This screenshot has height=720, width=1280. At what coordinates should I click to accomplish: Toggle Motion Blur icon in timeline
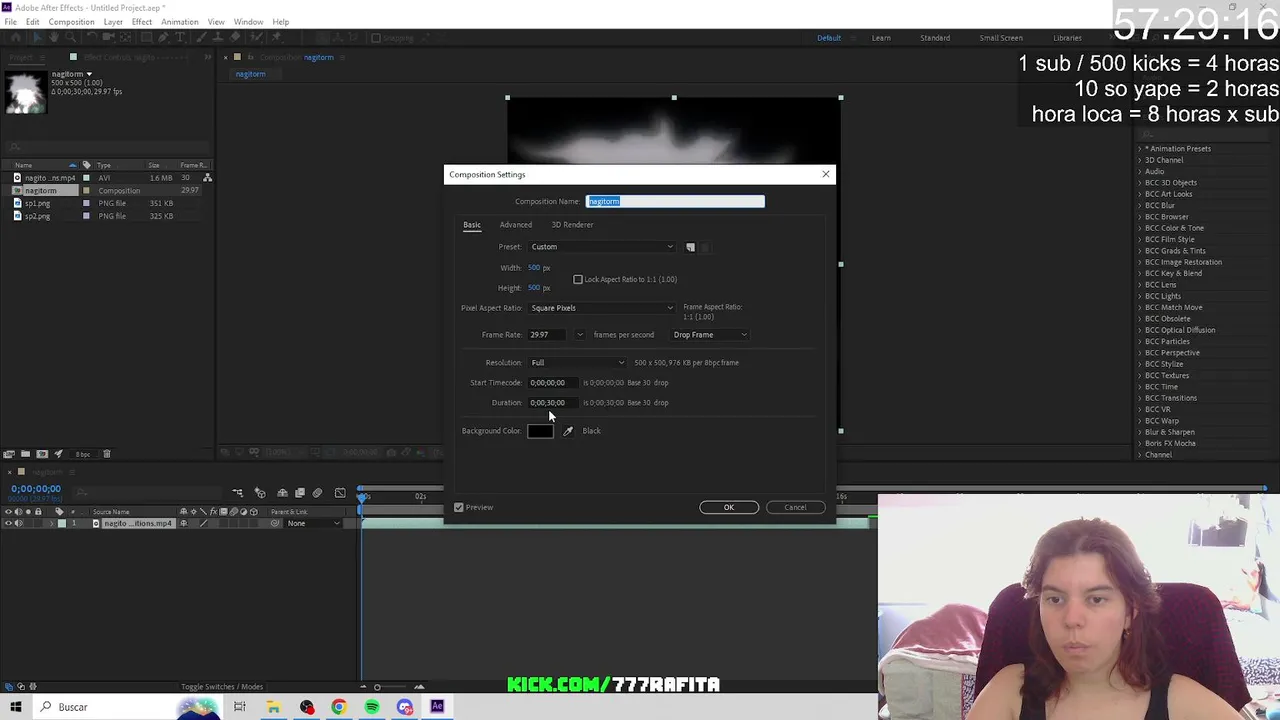tap(317, 493)
